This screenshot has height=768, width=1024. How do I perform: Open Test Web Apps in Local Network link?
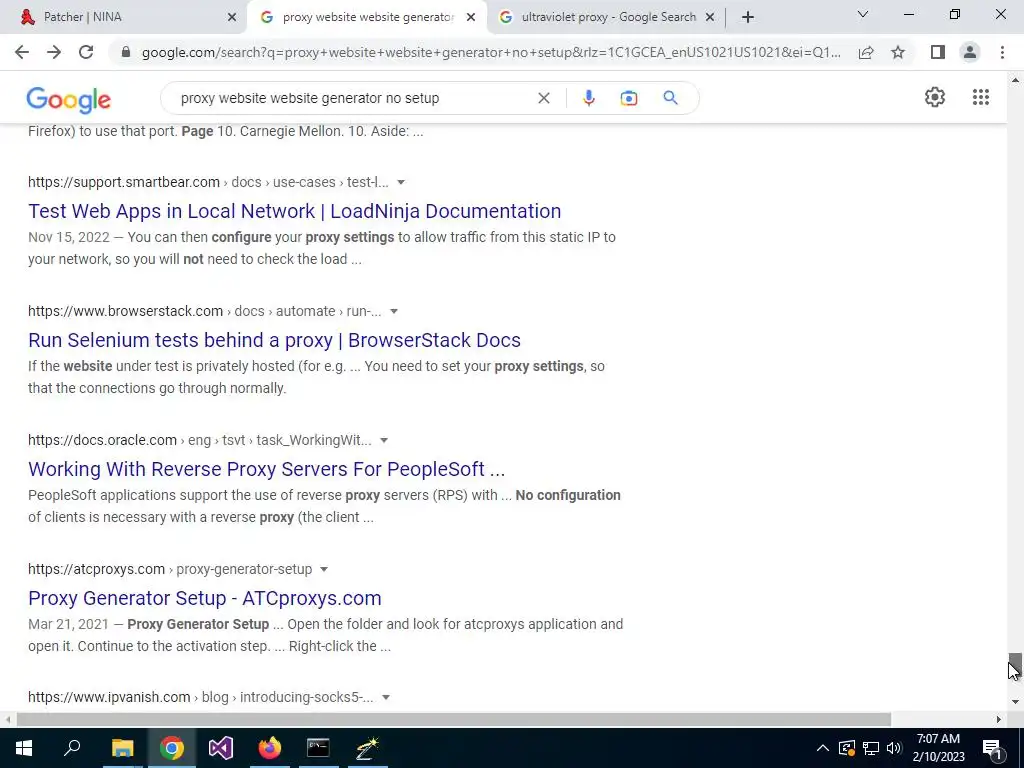(x=295, y=211)
